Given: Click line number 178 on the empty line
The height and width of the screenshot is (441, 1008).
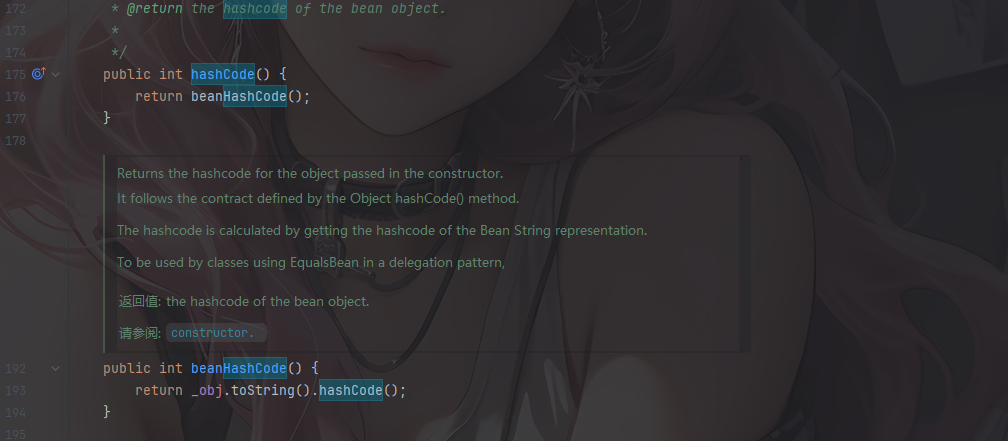Looking at the screenshot, I should (x=15, y=140).
